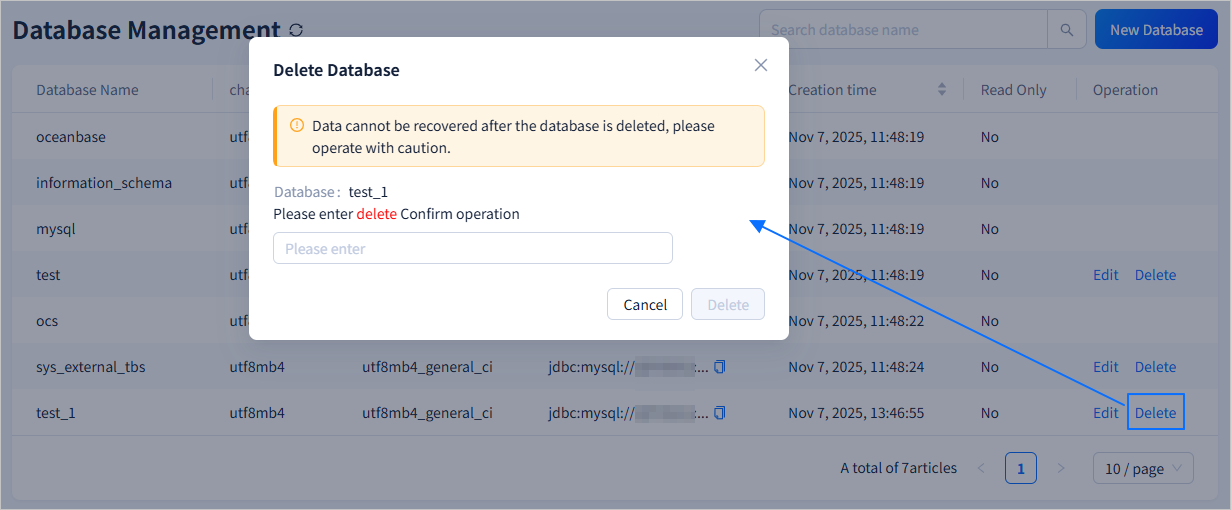Click the oceanbase database name
The image size is (1231, 510).
click(x=71, y=137)
